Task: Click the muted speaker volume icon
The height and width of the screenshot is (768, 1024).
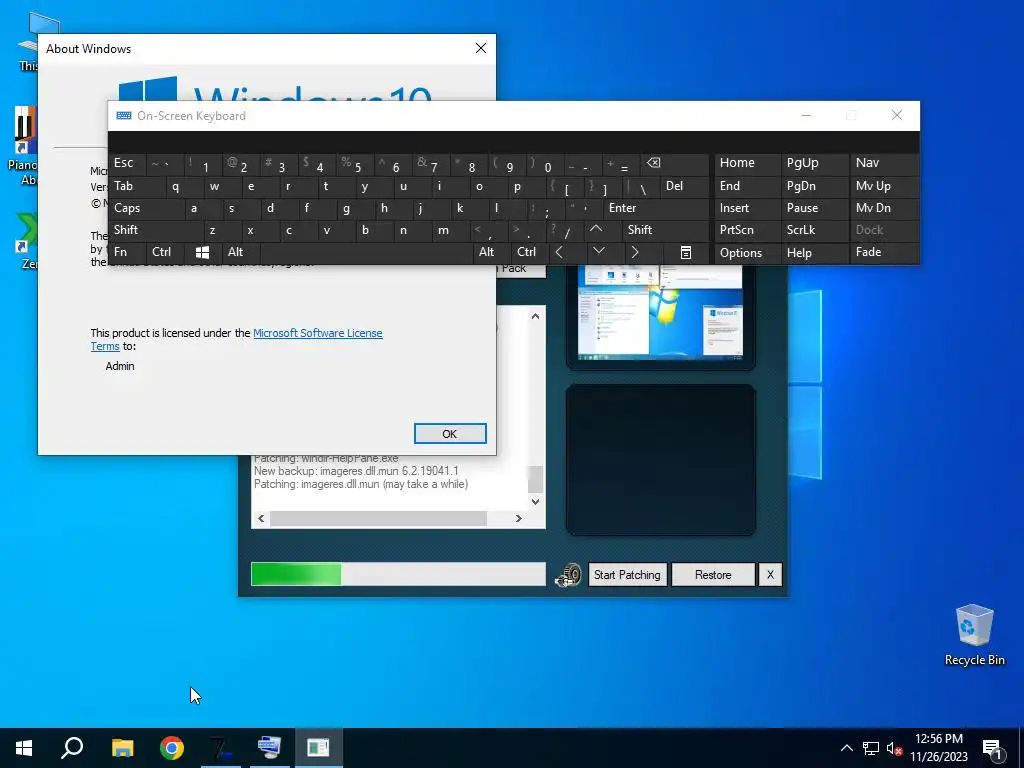Action: (x=894, y=748)
